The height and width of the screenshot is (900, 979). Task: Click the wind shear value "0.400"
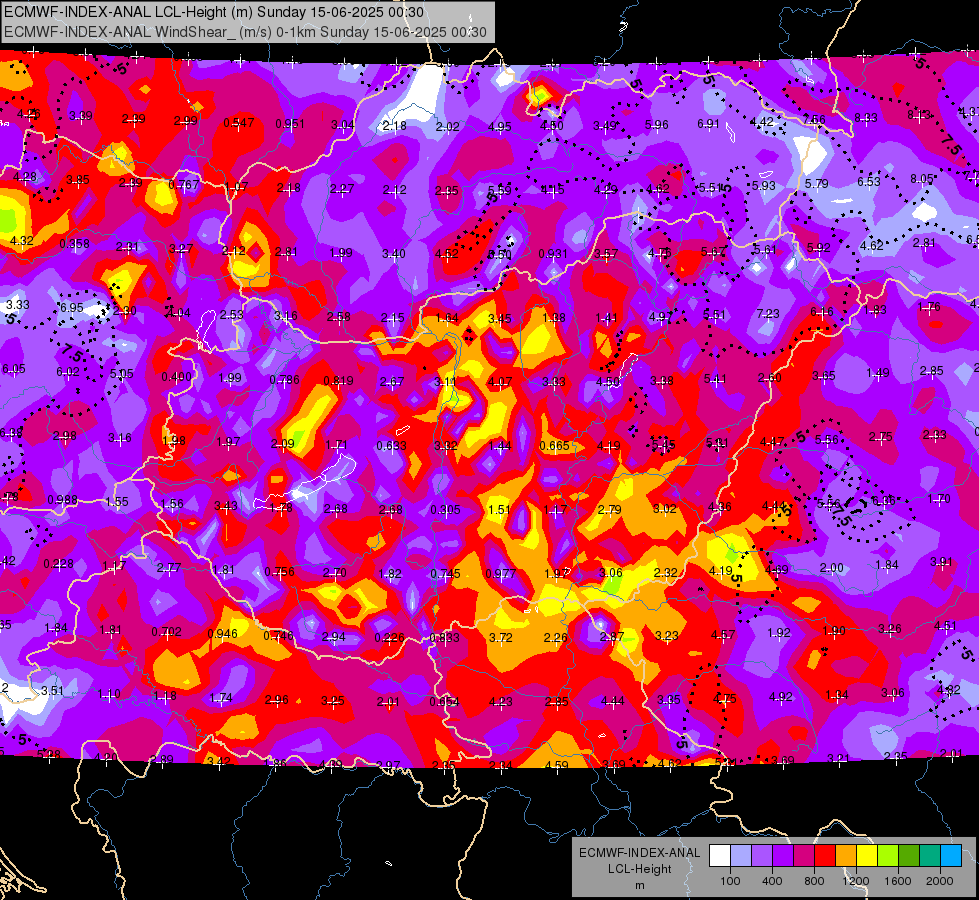[x=177, y=377]
